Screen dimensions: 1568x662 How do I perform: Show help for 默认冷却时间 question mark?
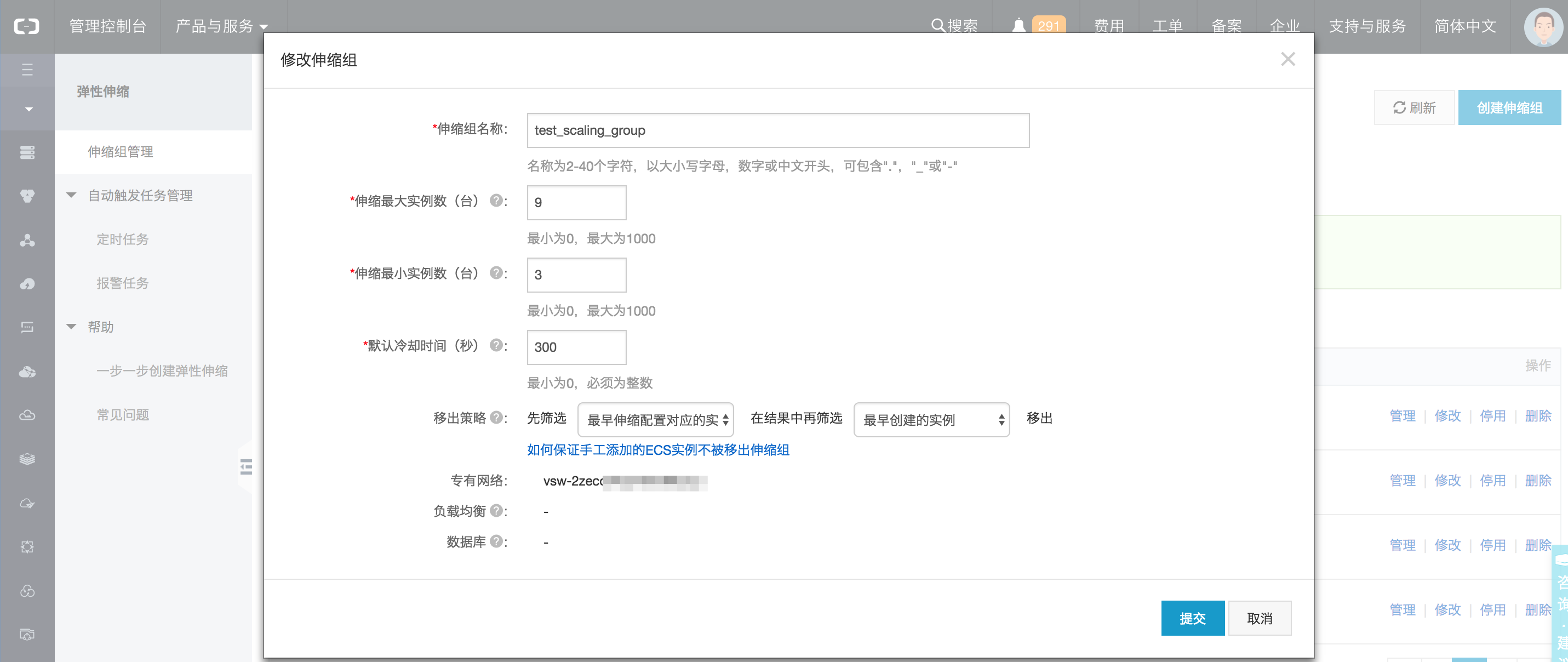point(497,345)
